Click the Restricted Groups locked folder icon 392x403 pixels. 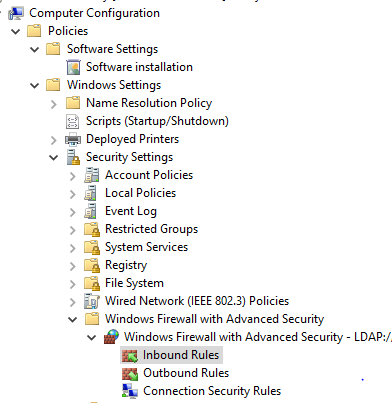coord(92,230)
